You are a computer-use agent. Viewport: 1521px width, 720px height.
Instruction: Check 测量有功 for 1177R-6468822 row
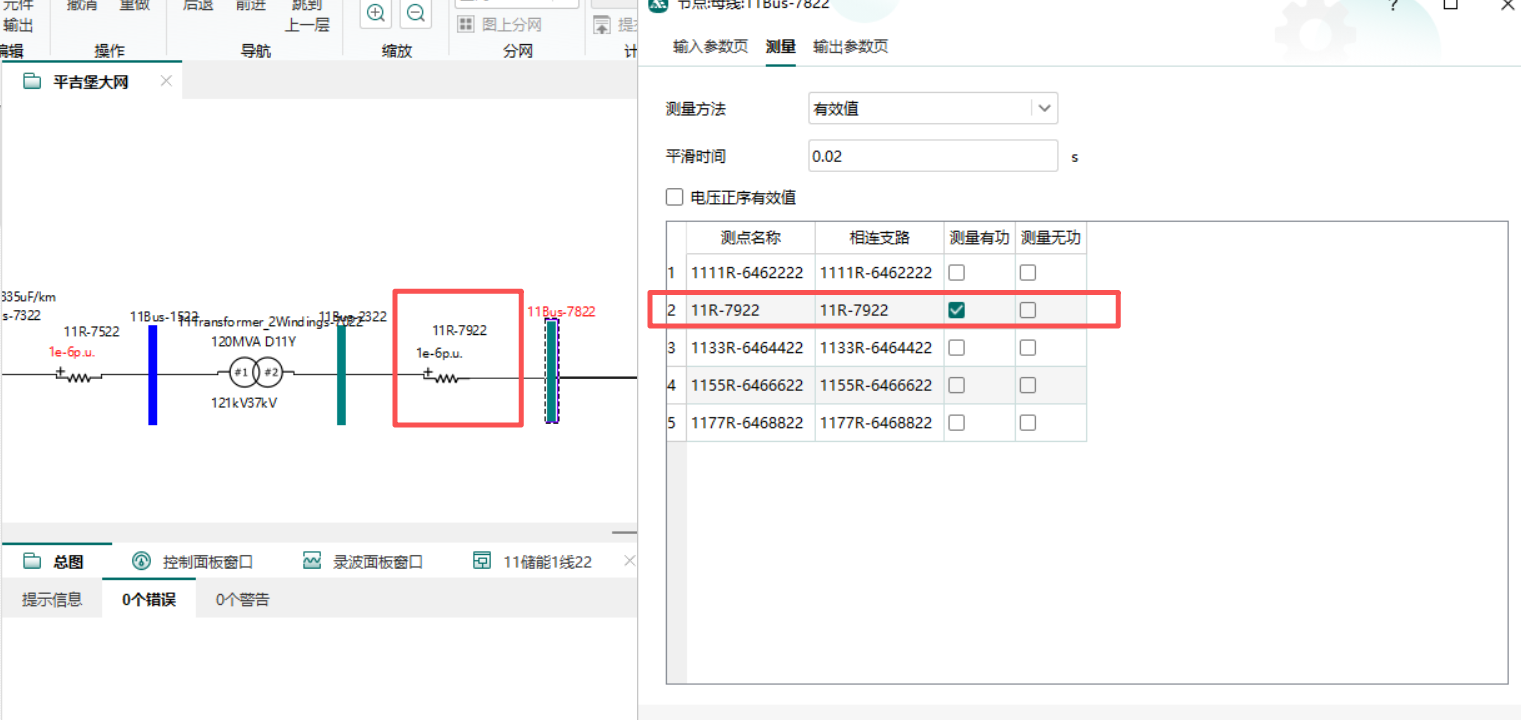coord(957,423)
